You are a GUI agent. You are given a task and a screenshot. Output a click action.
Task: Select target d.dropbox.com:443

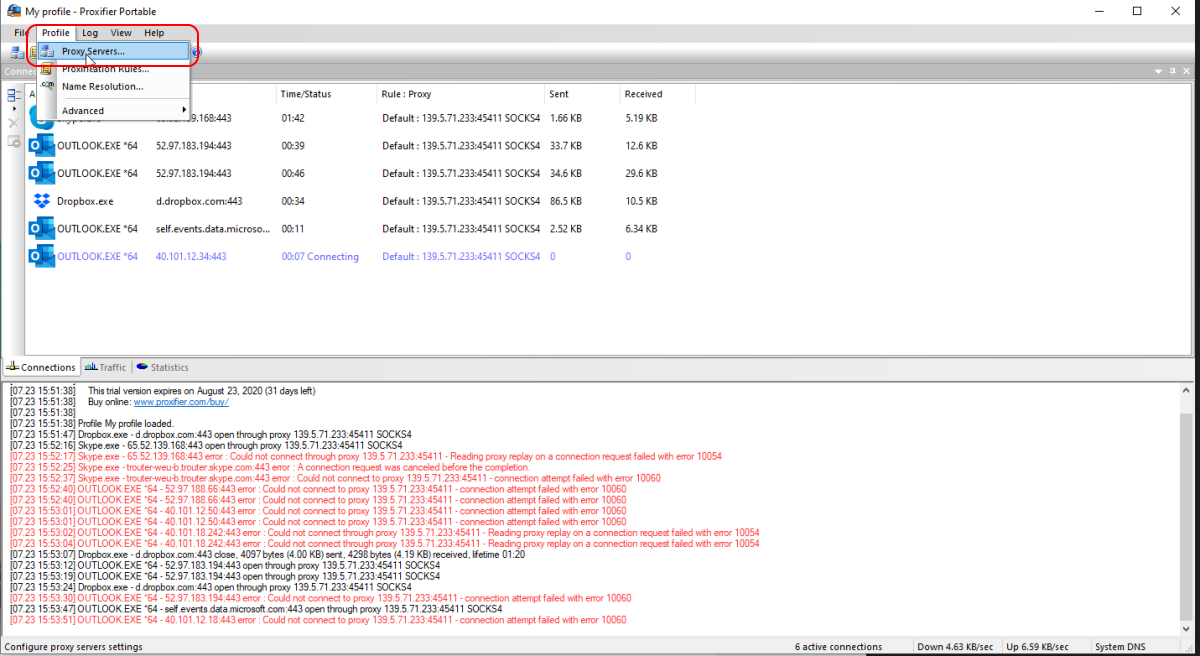(199, 201)
